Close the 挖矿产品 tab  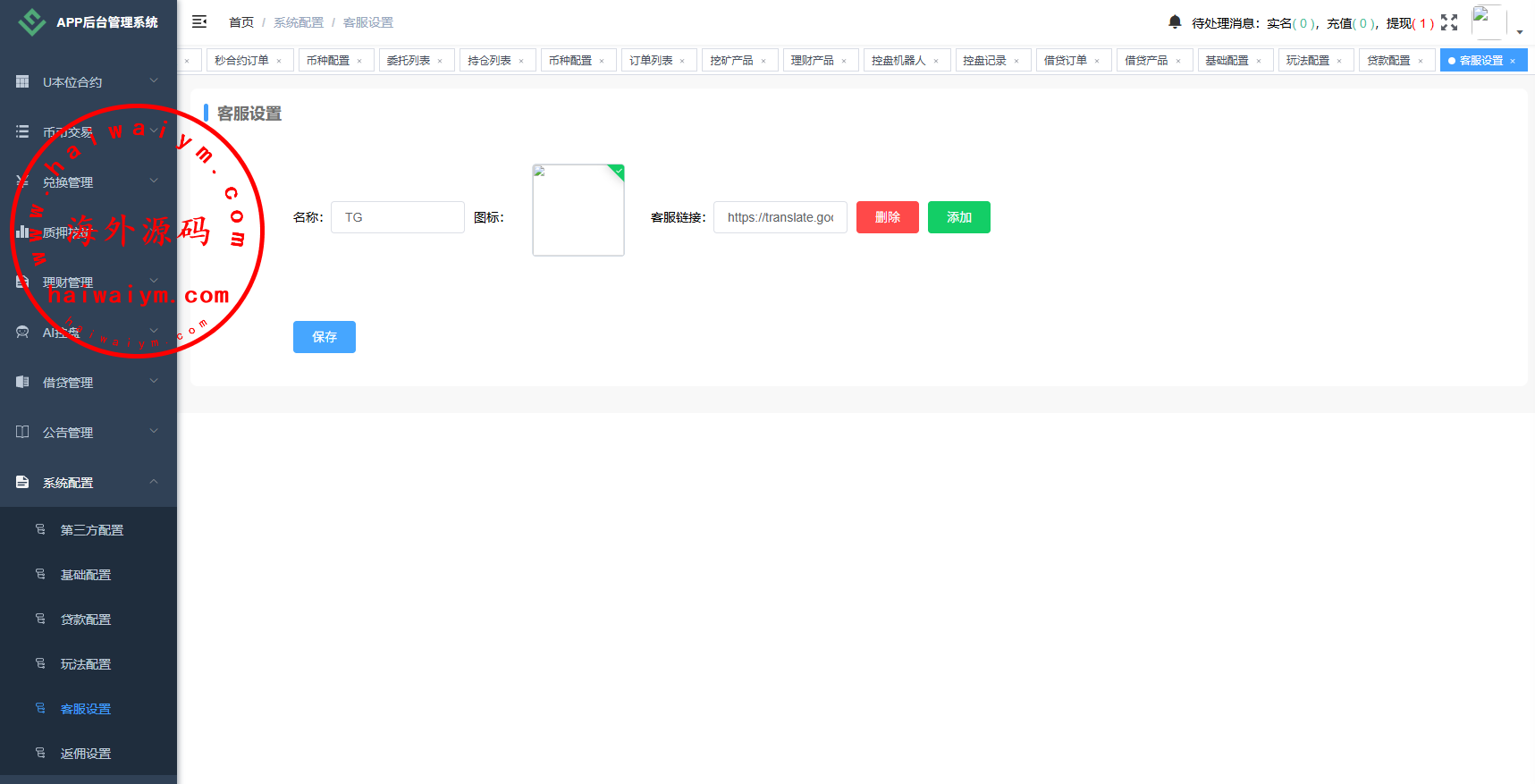(x=763, y=61)
